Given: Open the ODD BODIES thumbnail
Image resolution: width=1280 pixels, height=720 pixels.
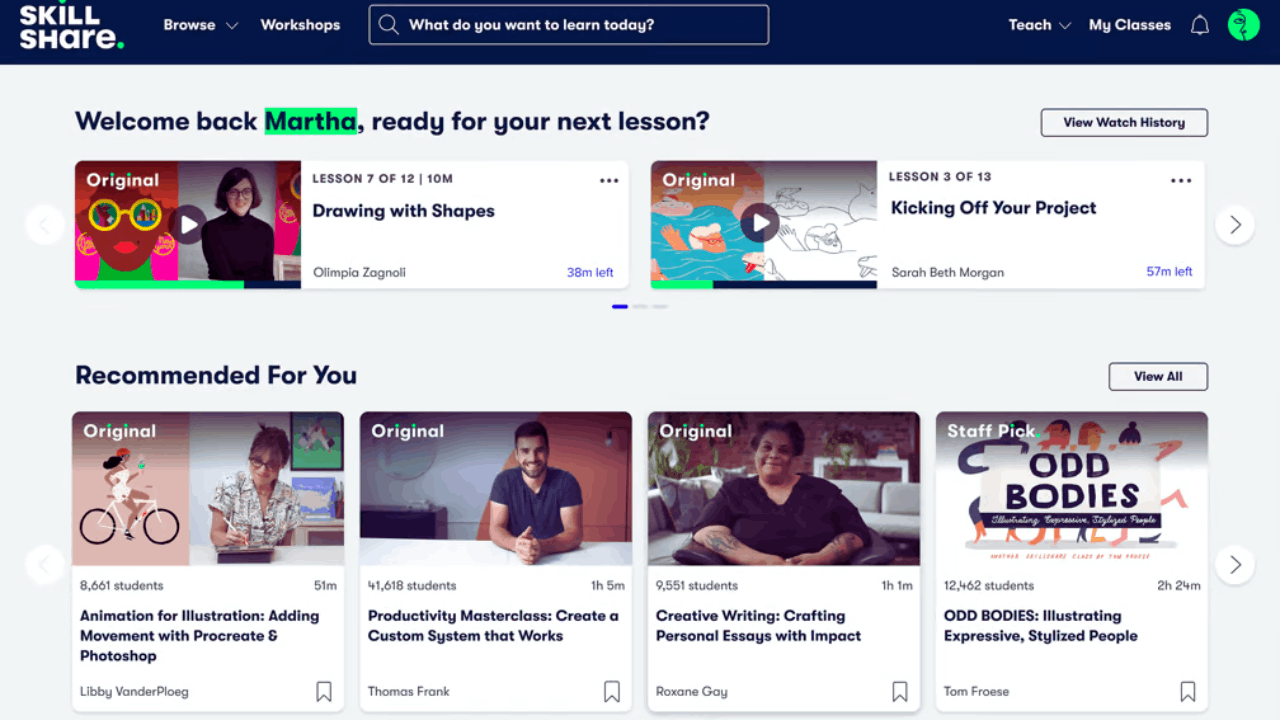Looking at the screenshot, I should coord(1072,489).
